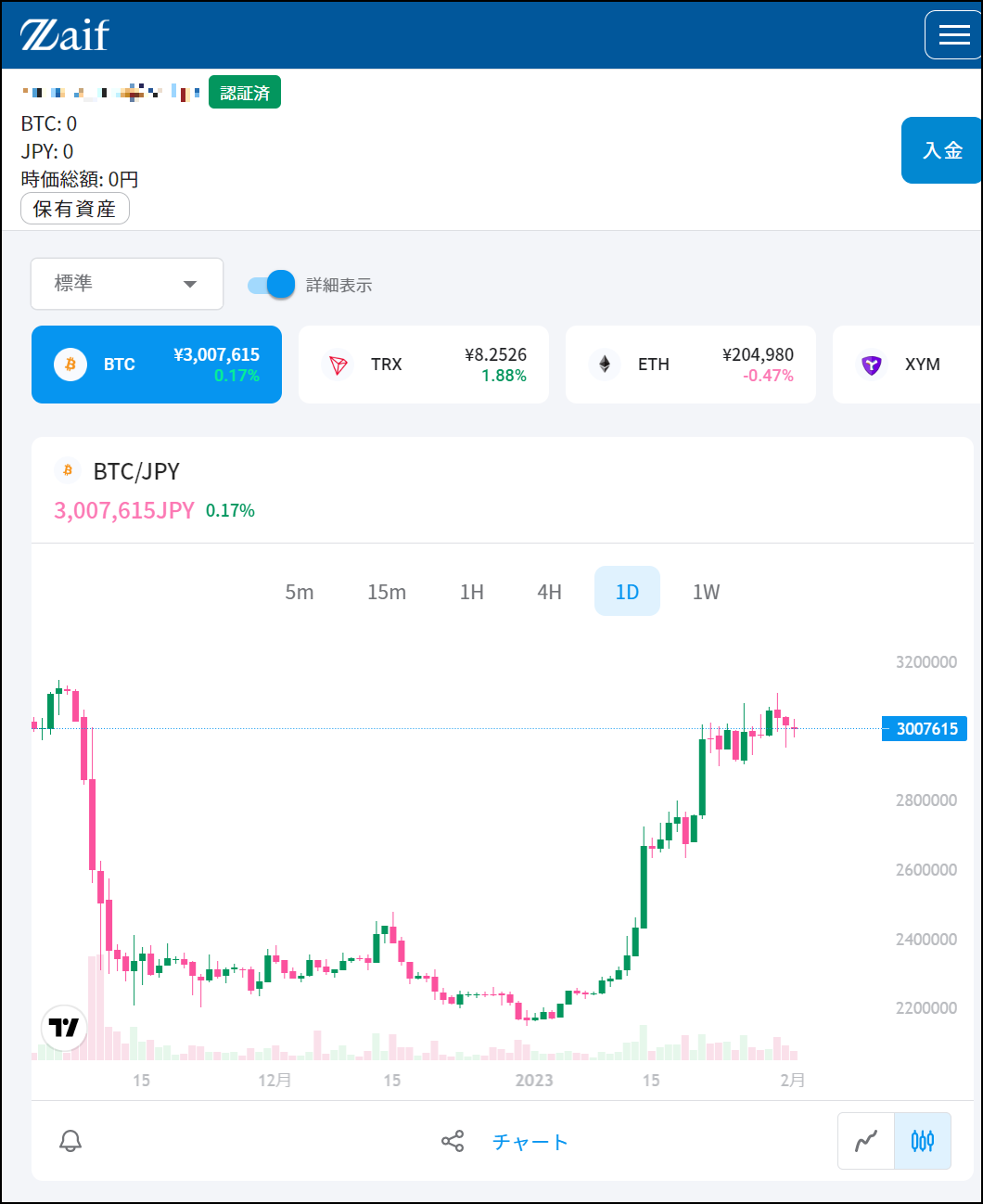Select the 4H timeframe tab

(x=550, y=592)
